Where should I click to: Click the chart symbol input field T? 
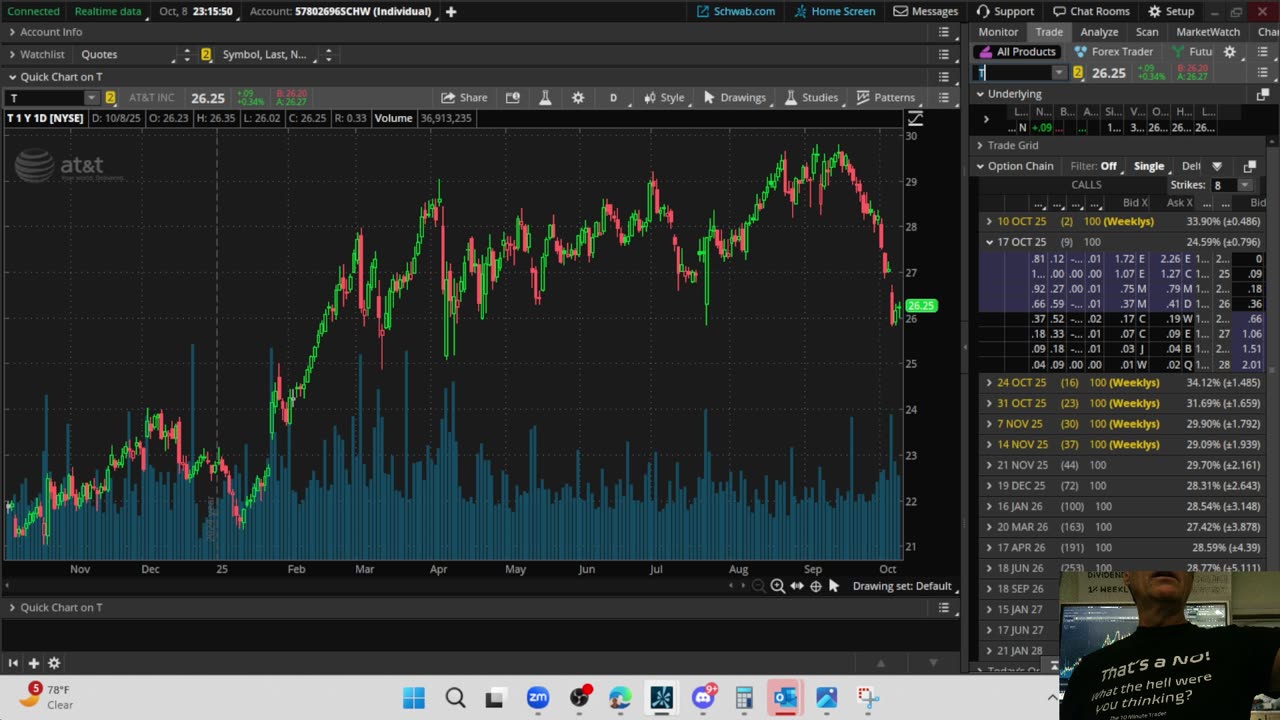tap(45, 97)
